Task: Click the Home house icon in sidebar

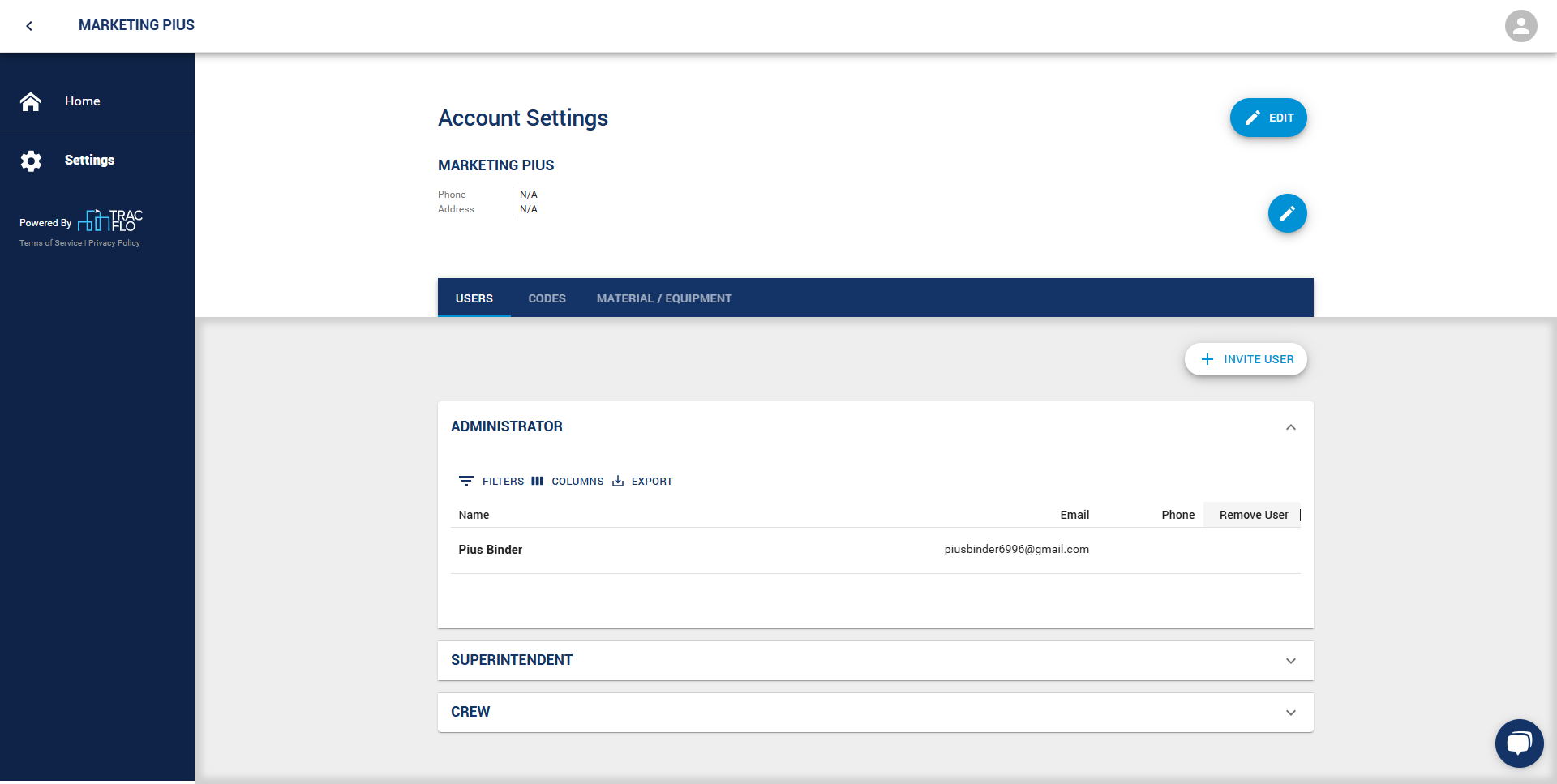Action: click(31, 101)
